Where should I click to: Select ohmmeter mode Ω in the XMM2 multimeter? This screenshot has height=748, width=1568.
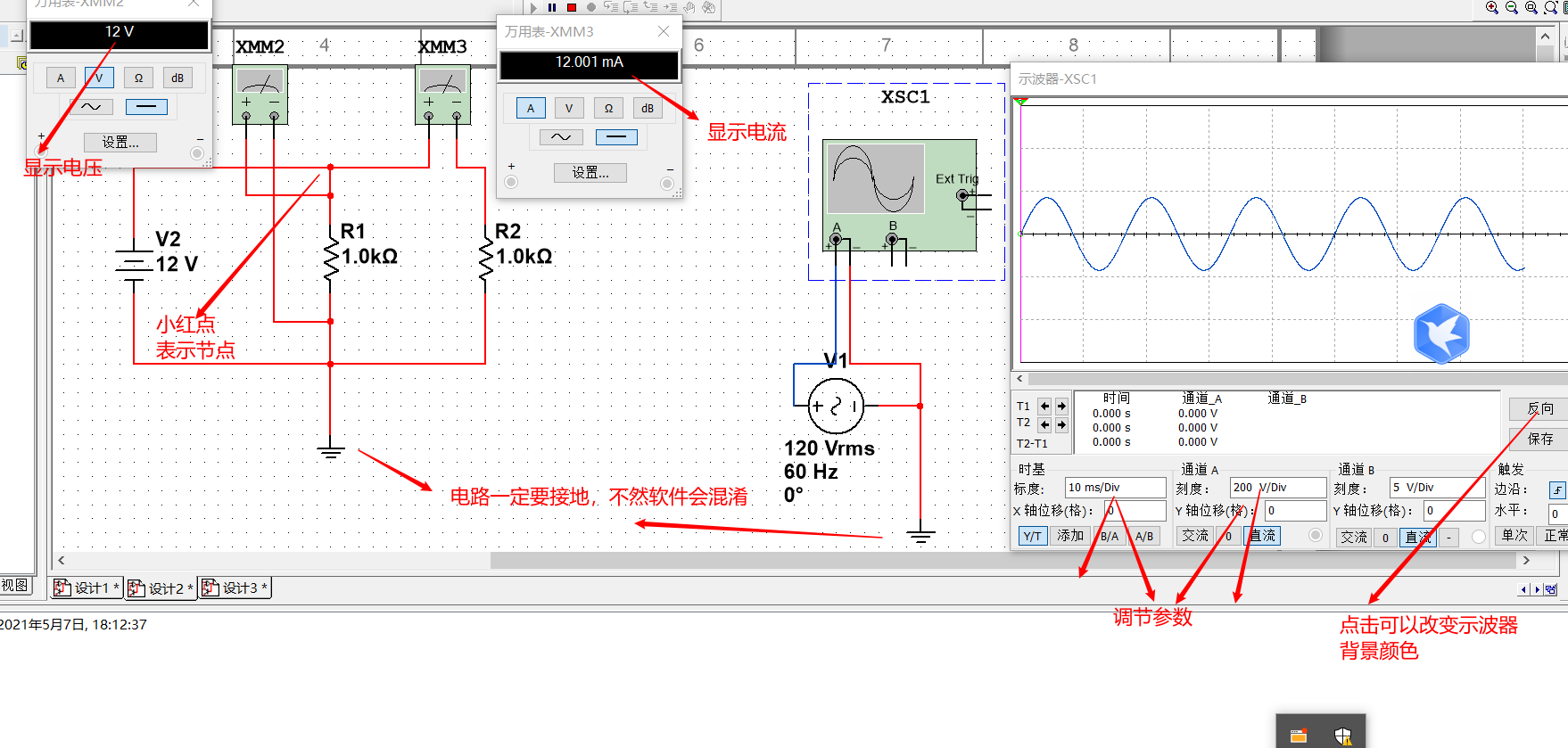pyautogui.click(x=138, y=78)
